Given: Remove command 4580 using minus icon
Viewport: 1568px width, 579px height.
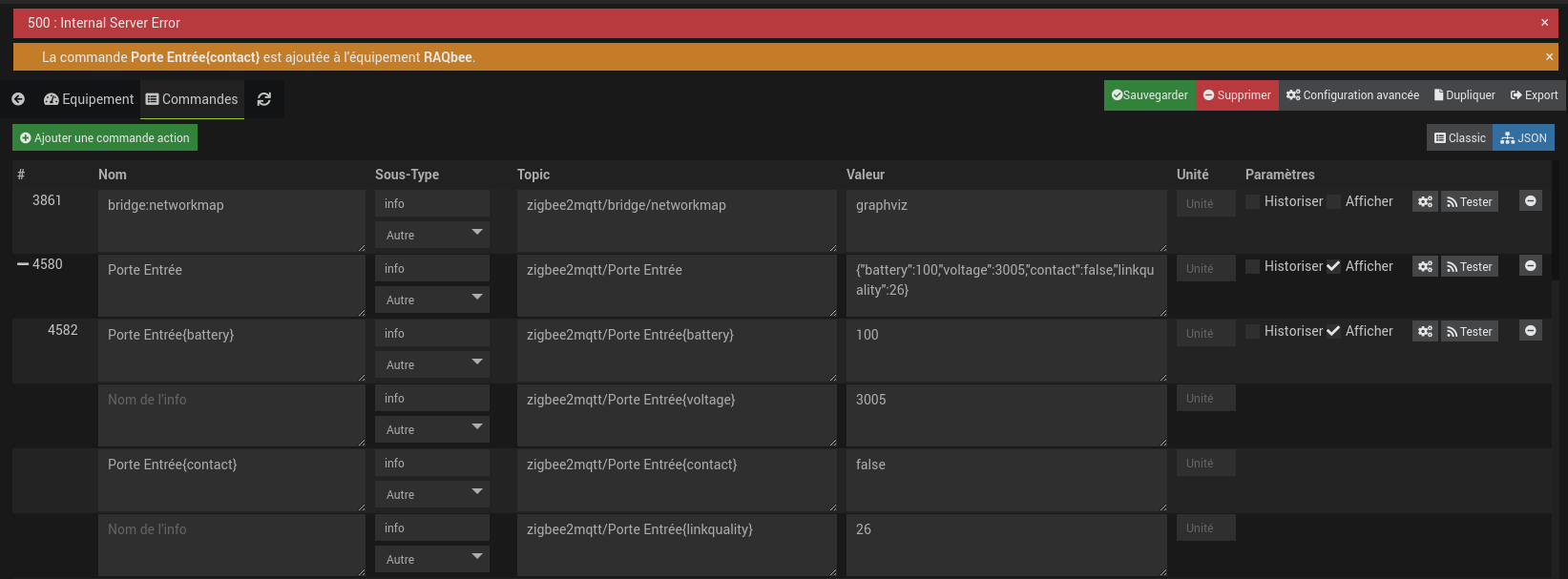Looking at the screenshot, I should pyautogui.click(x=1531, y=266).
